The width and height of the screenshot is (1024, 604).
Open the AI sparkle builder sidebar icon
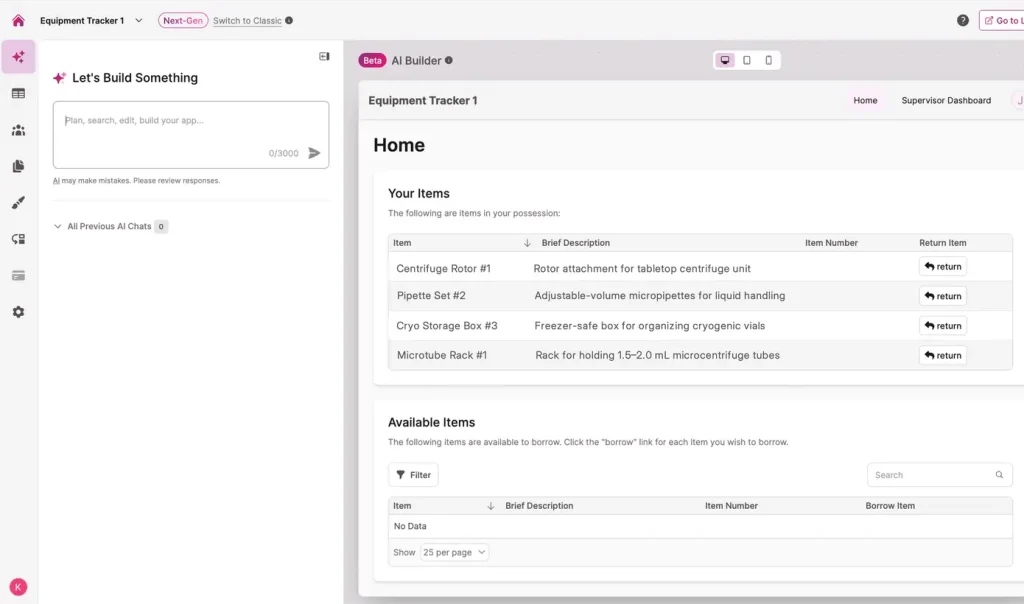pyautogui.click(x=18, y=57)
